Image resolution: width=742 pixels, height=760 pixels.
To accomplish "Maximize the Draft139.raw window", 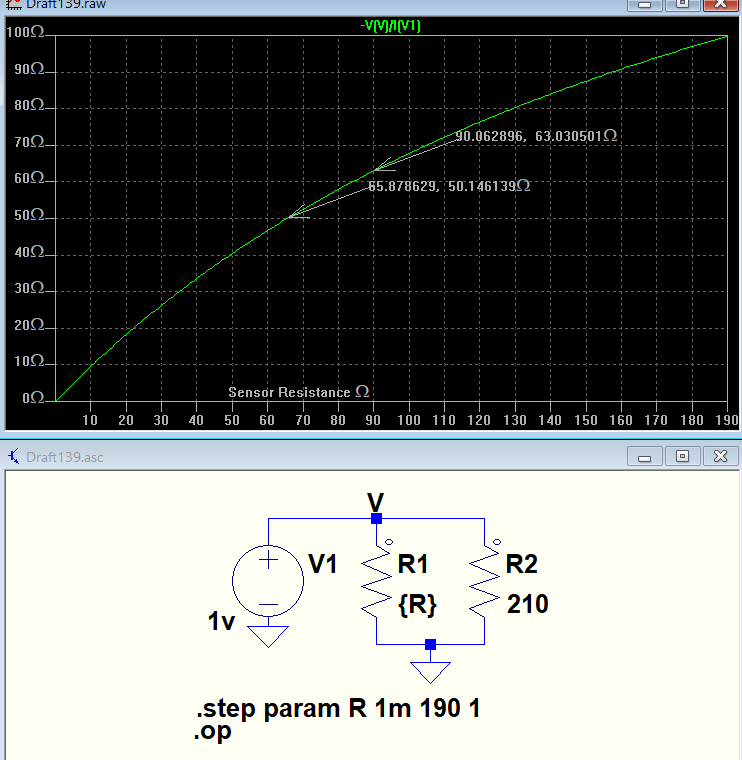I will click(682, 5).
